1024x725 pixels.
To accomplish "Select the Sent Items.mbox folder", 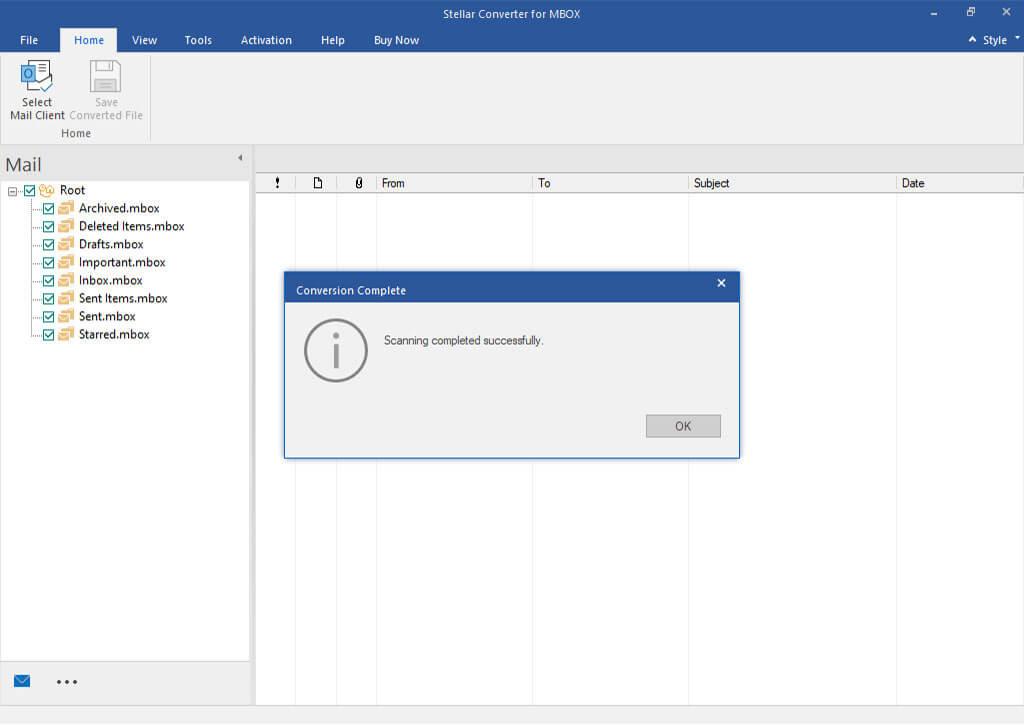I will pyautogui.click(x=123, y=298).
